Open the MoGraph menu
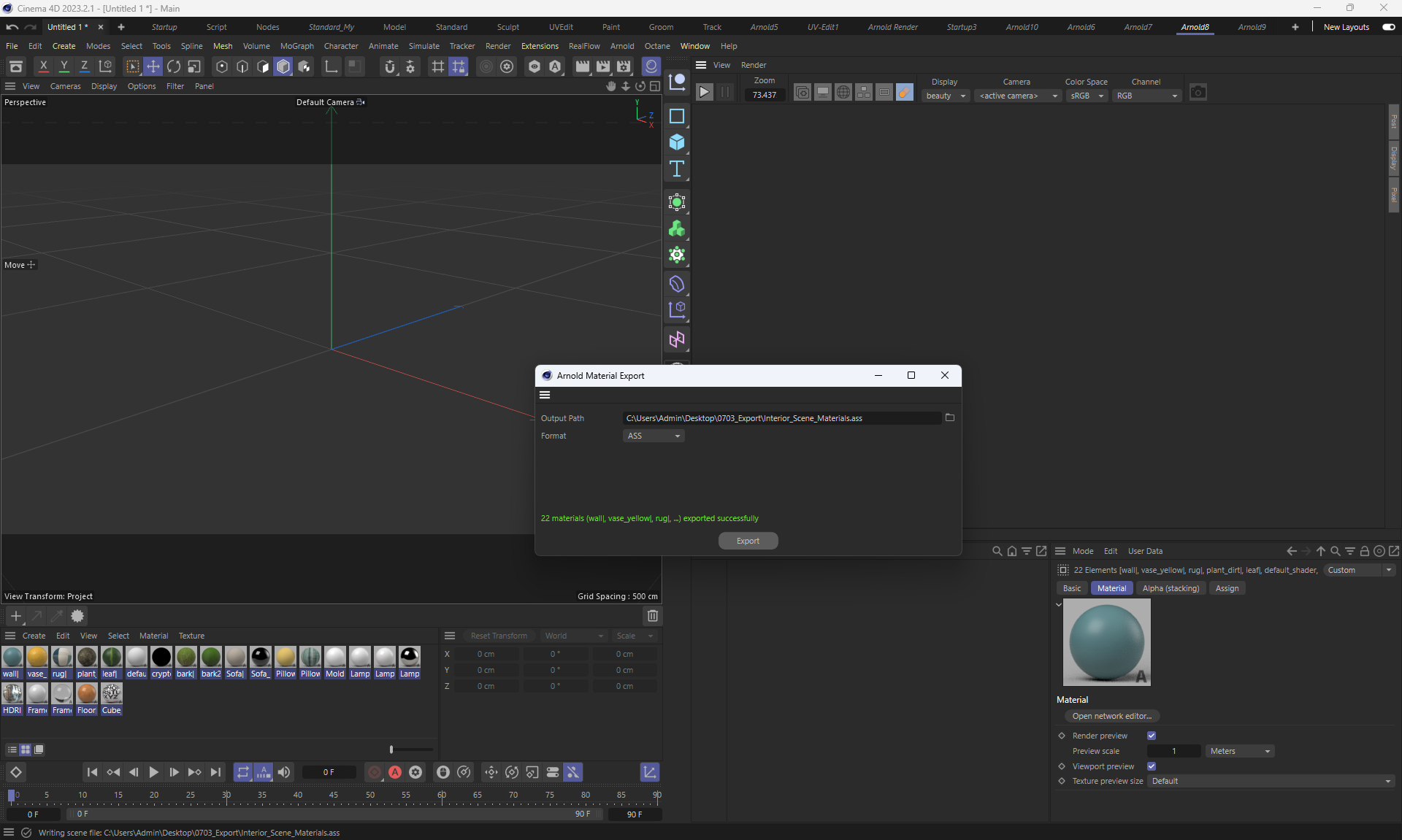Viewport: 1402px width, 840px height. point(296,46)
